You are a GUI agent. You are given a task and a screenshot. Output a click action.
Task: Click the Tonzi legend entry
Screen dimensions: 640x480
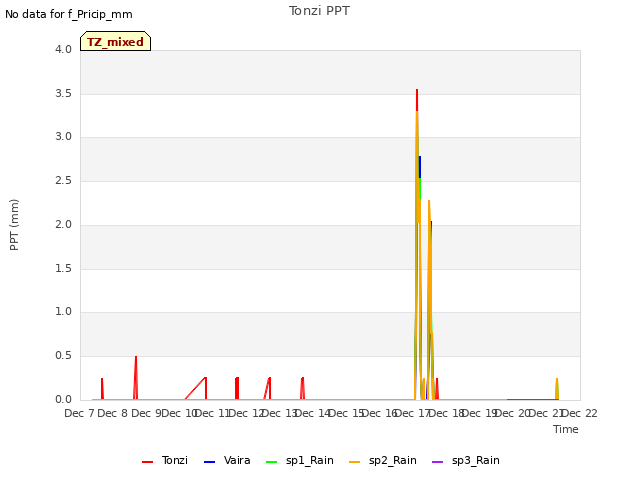pyautogui.click(x=164, y=460)
